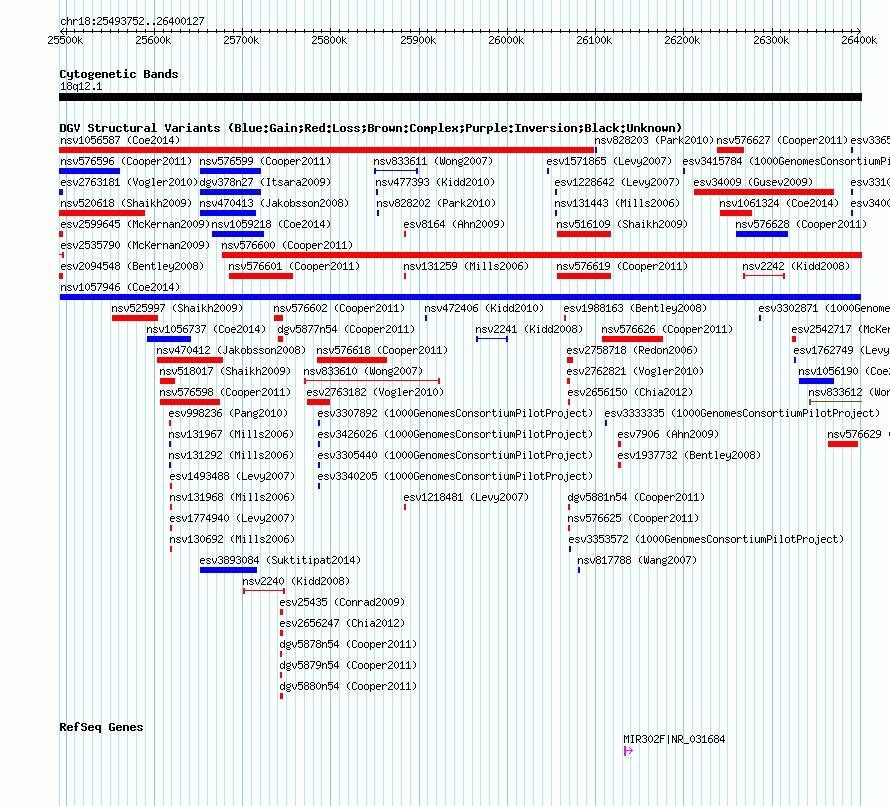The width and height of the screenshot is (890, 806).
Task: Click nsv576618 (Cooper2011) label
Action: point(382,350)
